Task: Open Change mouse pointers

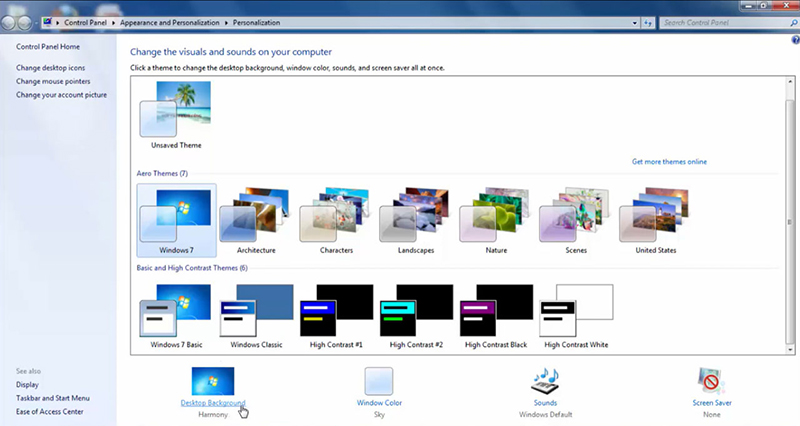Action: 53,81
